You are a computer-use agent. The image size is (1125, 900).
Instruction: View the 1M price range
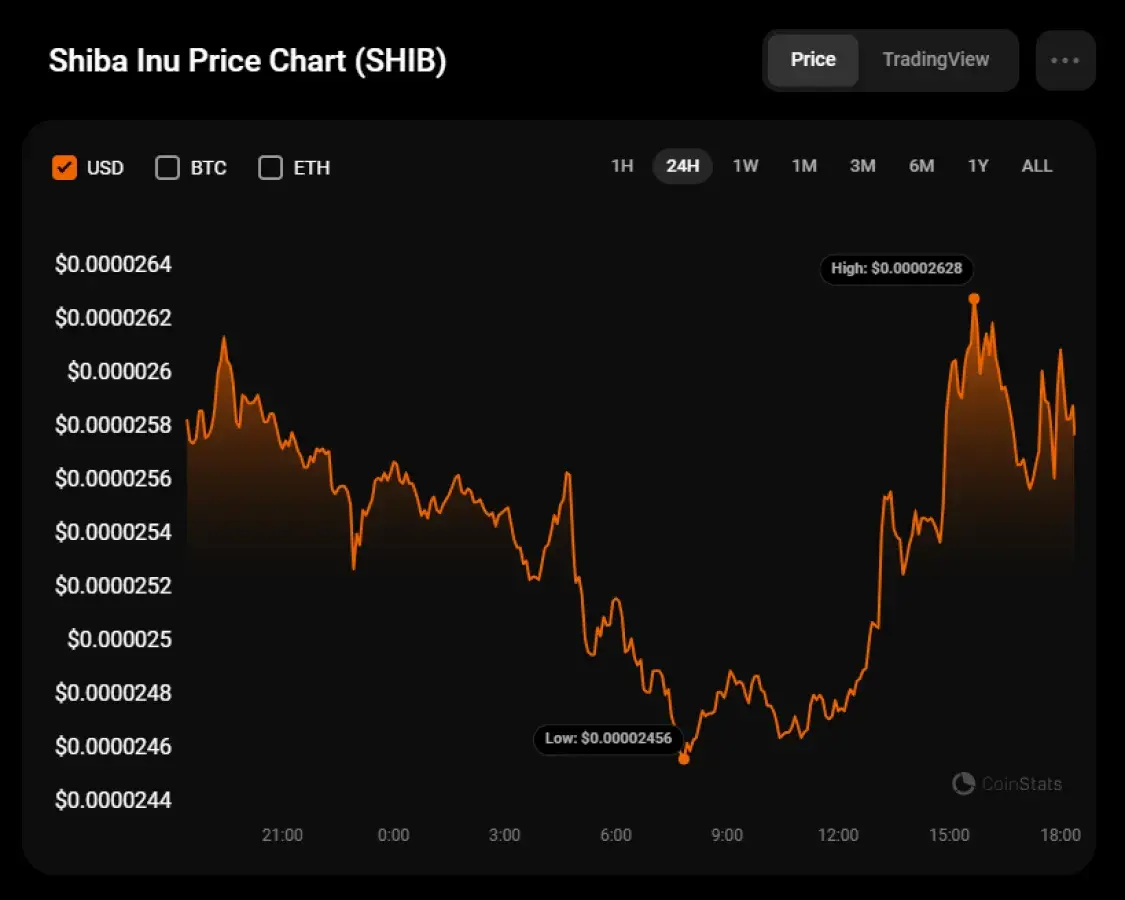pos(804,166)
